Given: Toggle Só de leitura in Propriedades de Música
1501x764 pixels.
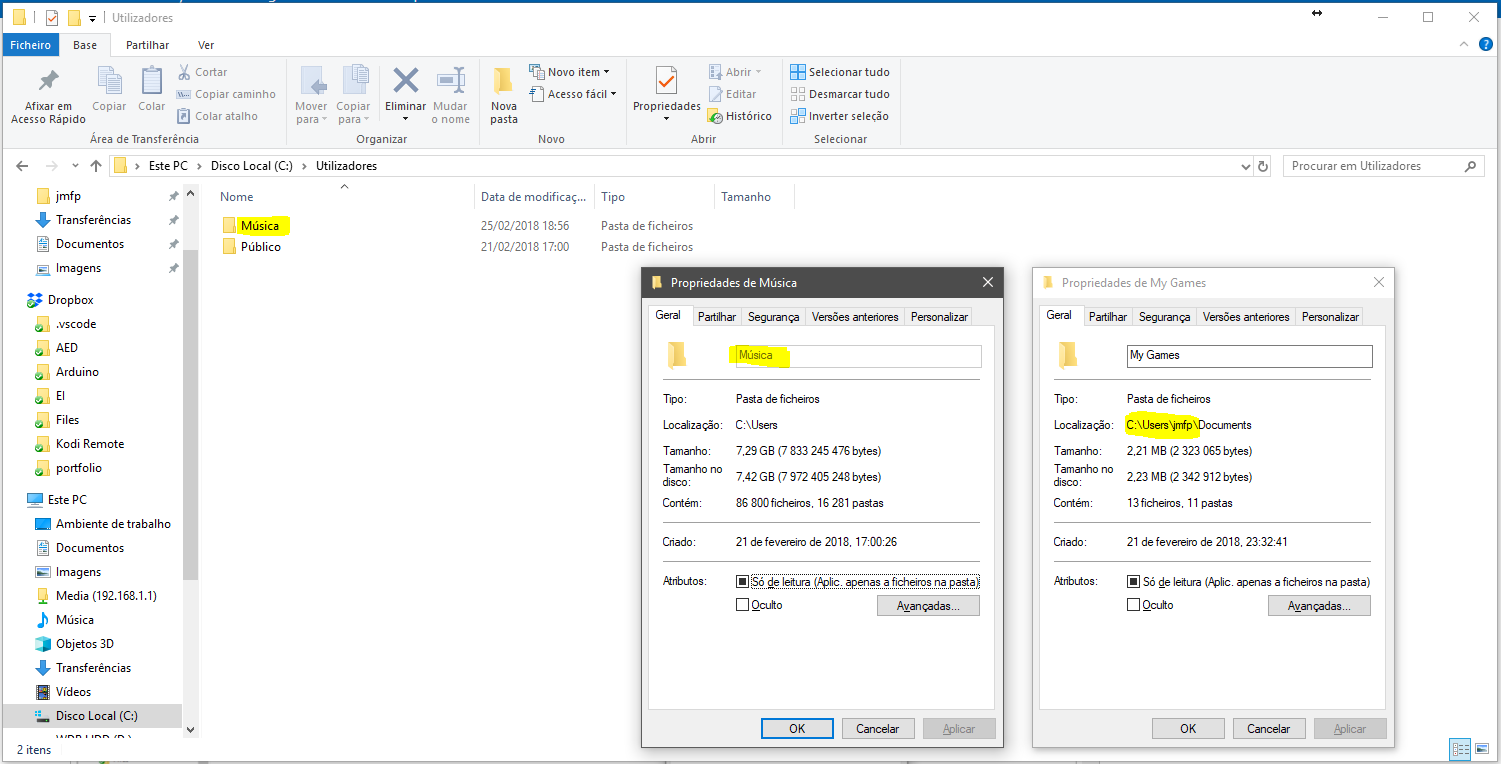Looking at the screenshot, I should point(742,582).
